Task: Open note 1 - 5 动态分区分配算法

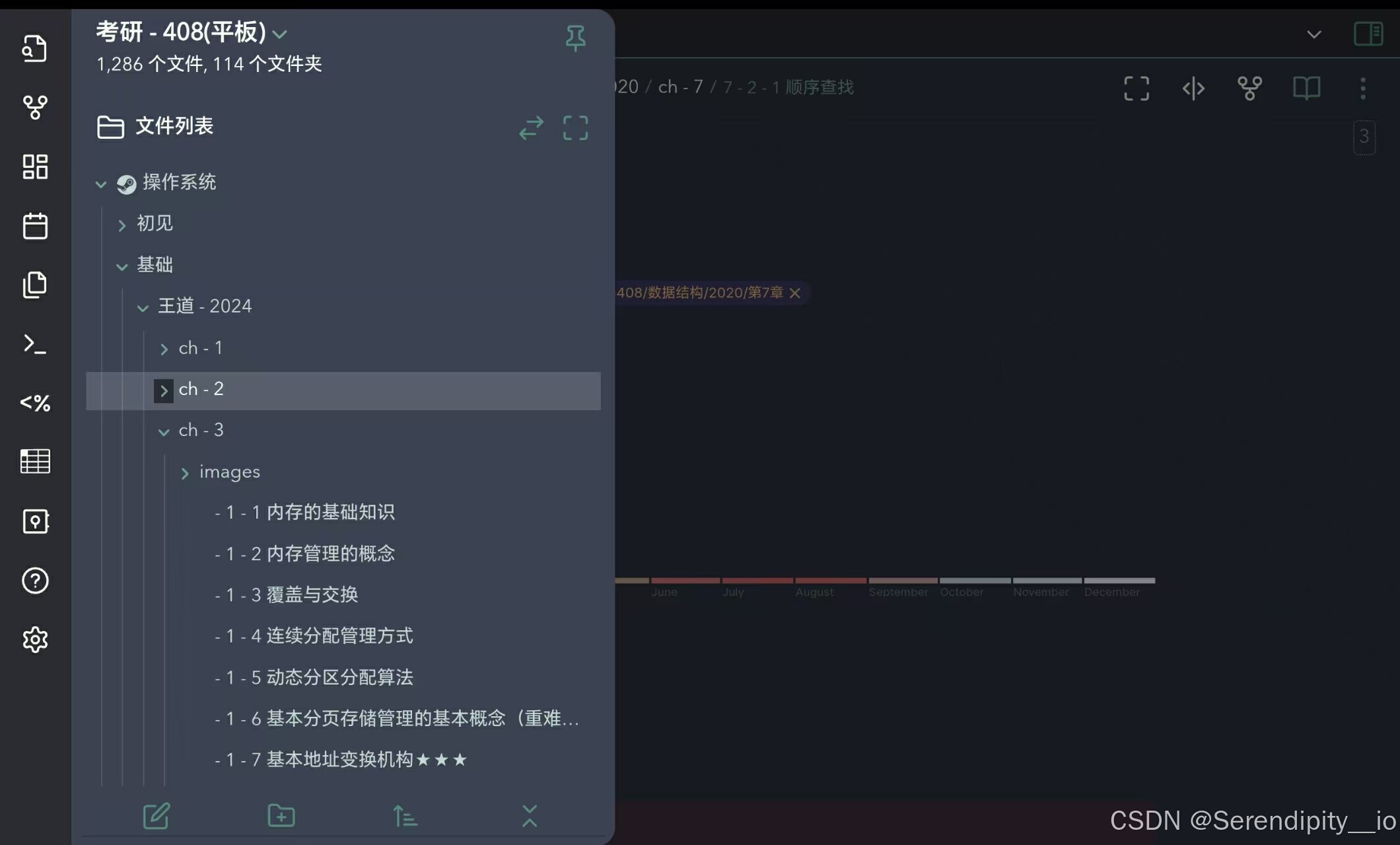Action: point(314,677)
